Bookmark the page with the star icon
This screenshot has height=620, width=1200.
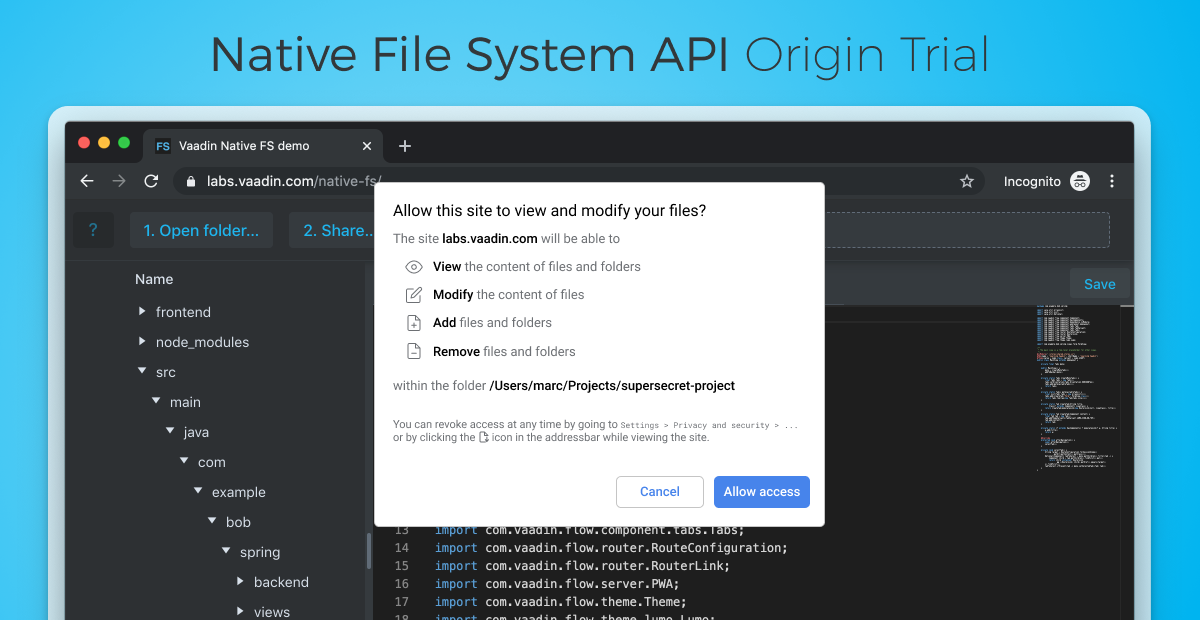tap(967, 181)
